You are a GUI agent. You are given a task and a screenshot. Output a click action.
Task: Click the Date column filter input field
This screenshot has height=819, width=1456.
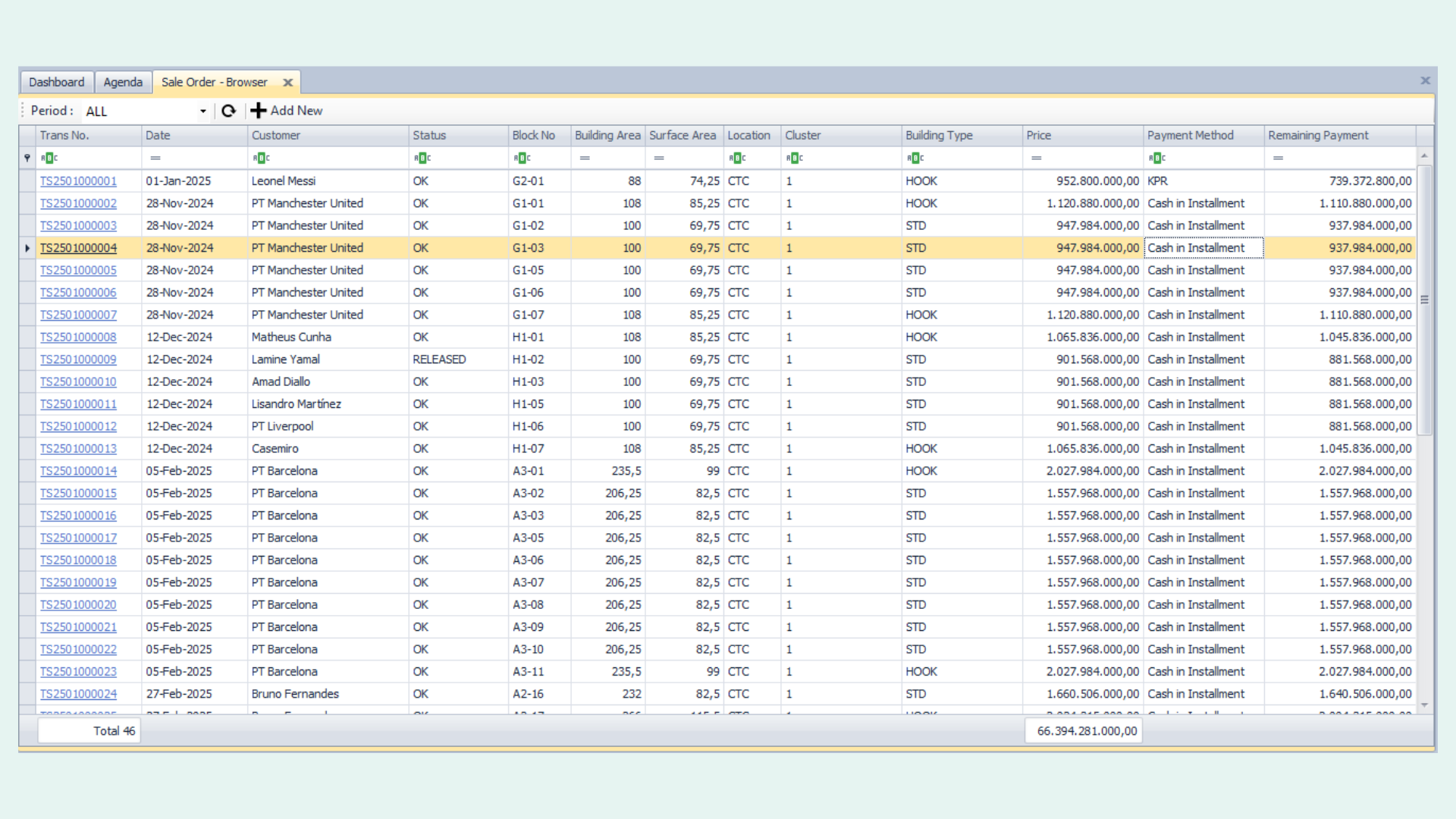(201, 158)
